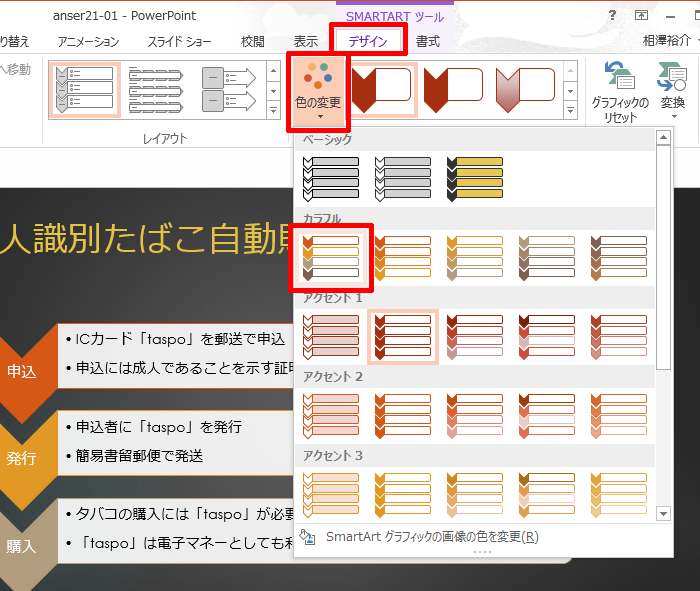Open the 色の変更 color change dropdown
Viewport: 700px width, 591px height.
[318, 92]
